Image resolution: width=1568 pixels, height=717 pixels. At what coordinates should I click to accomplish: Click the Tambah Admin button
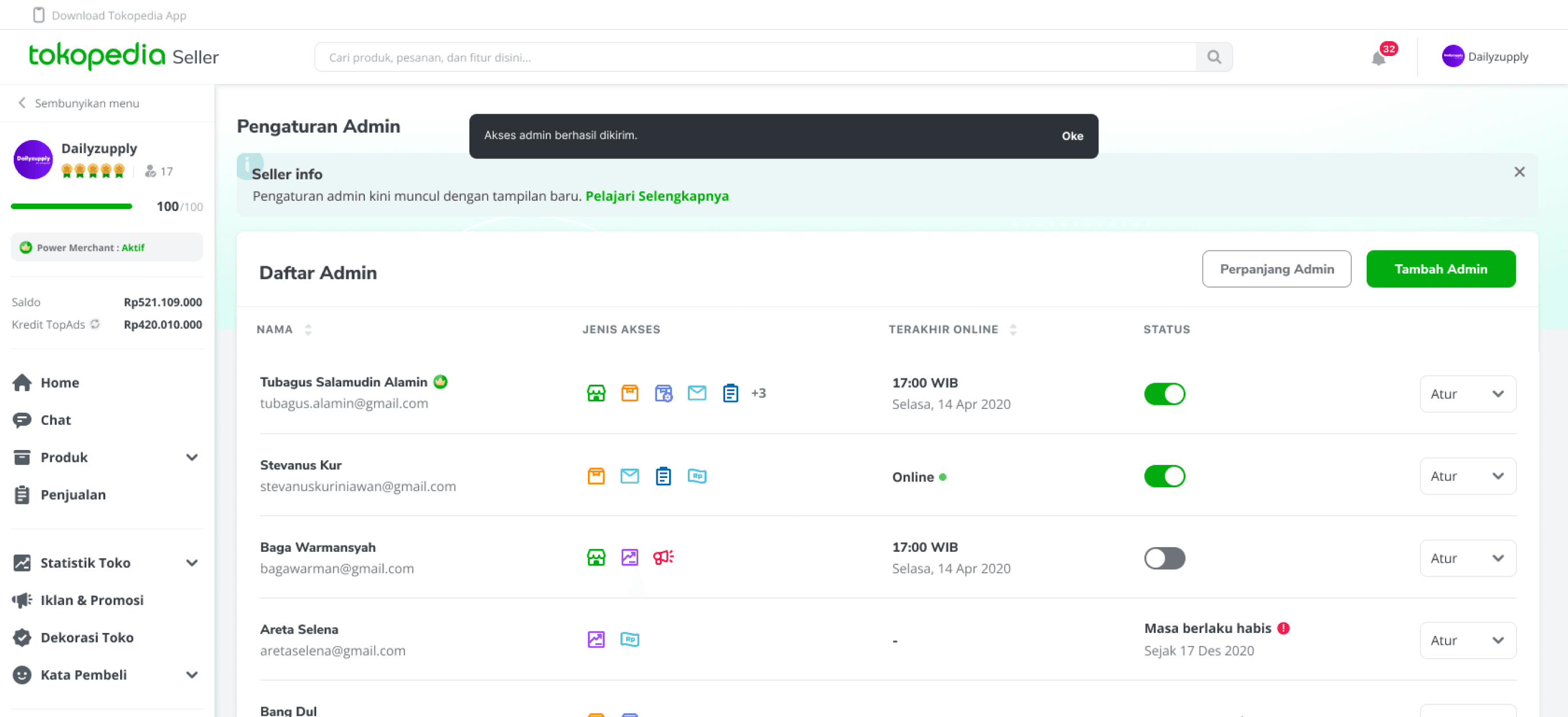[1440, 269]
